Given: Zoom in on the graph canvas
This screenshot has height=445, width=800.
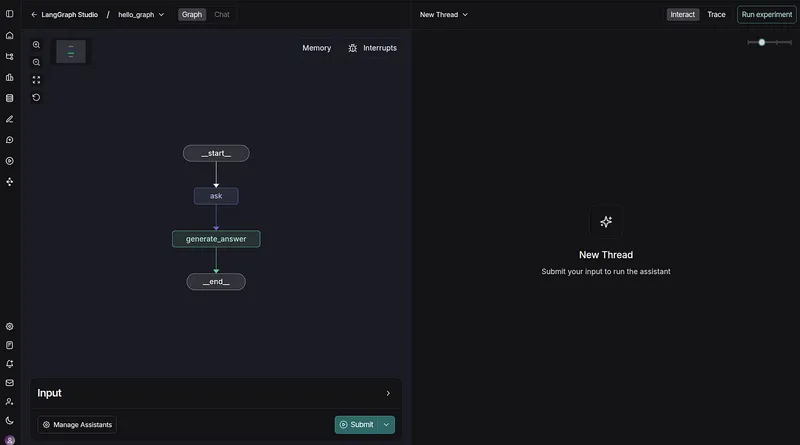Looking at the screenshot, I should [x=36, y=45].
